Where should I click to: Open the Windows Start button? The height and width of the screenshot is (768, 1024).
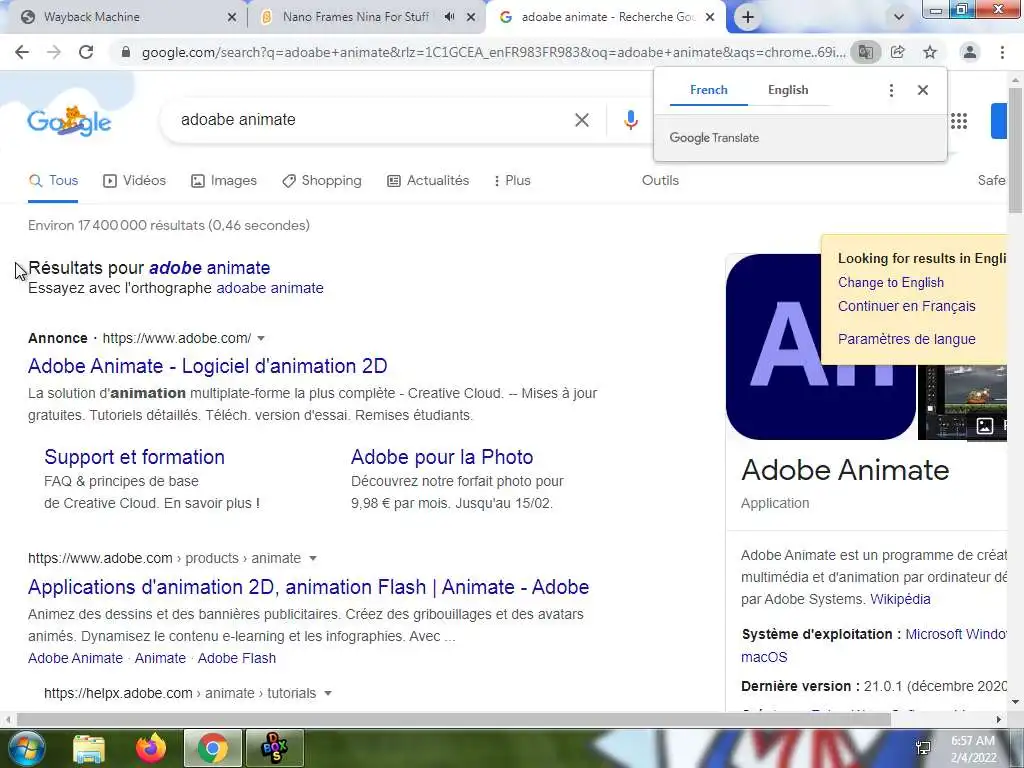point(26,748)
